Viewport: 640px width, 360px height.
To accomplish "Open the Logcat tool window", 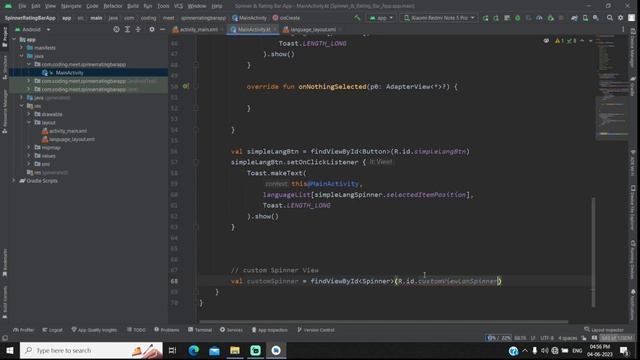I will click(x=52, y=330).
